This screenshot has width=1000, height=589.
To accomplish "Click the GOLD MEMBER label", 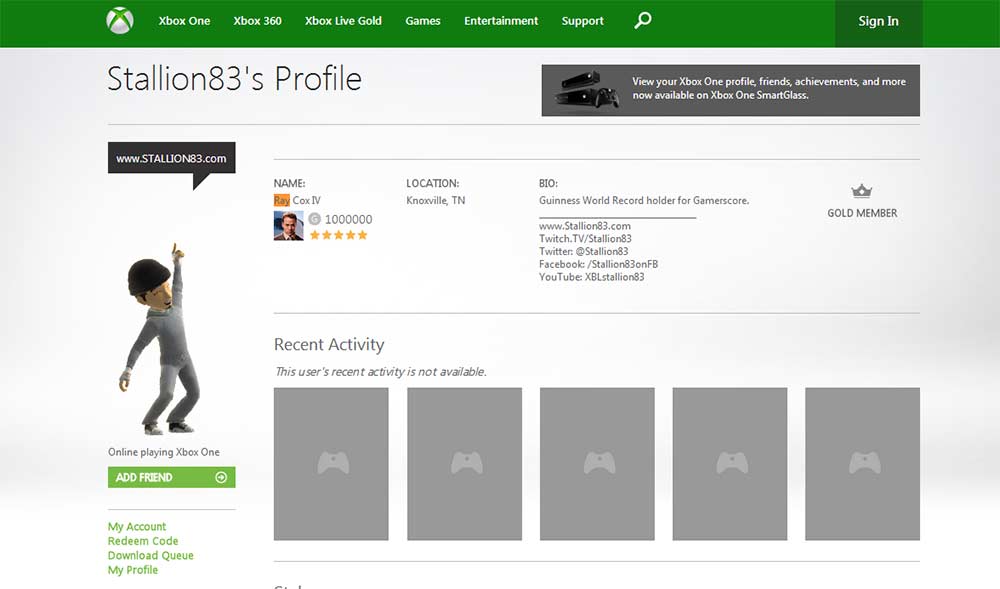I will pos(862,213).
